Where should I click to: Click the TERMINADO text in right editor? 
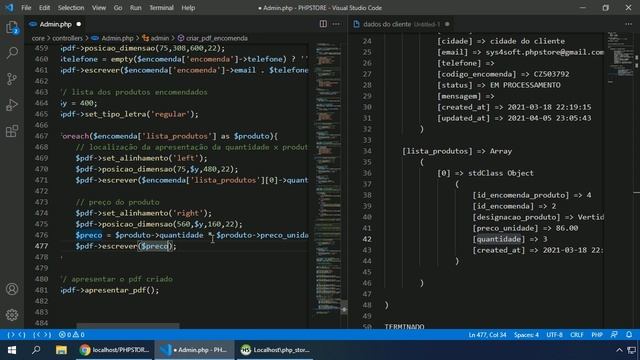[x=404, y=327]
